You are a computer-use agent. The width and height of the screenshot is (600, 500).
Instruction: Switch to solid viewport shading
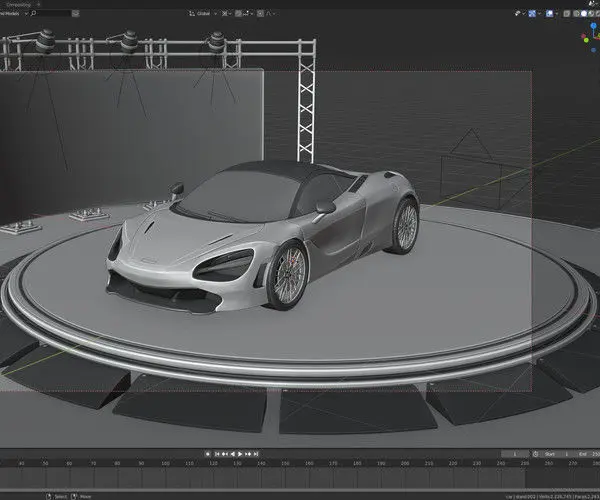point(584,13)
